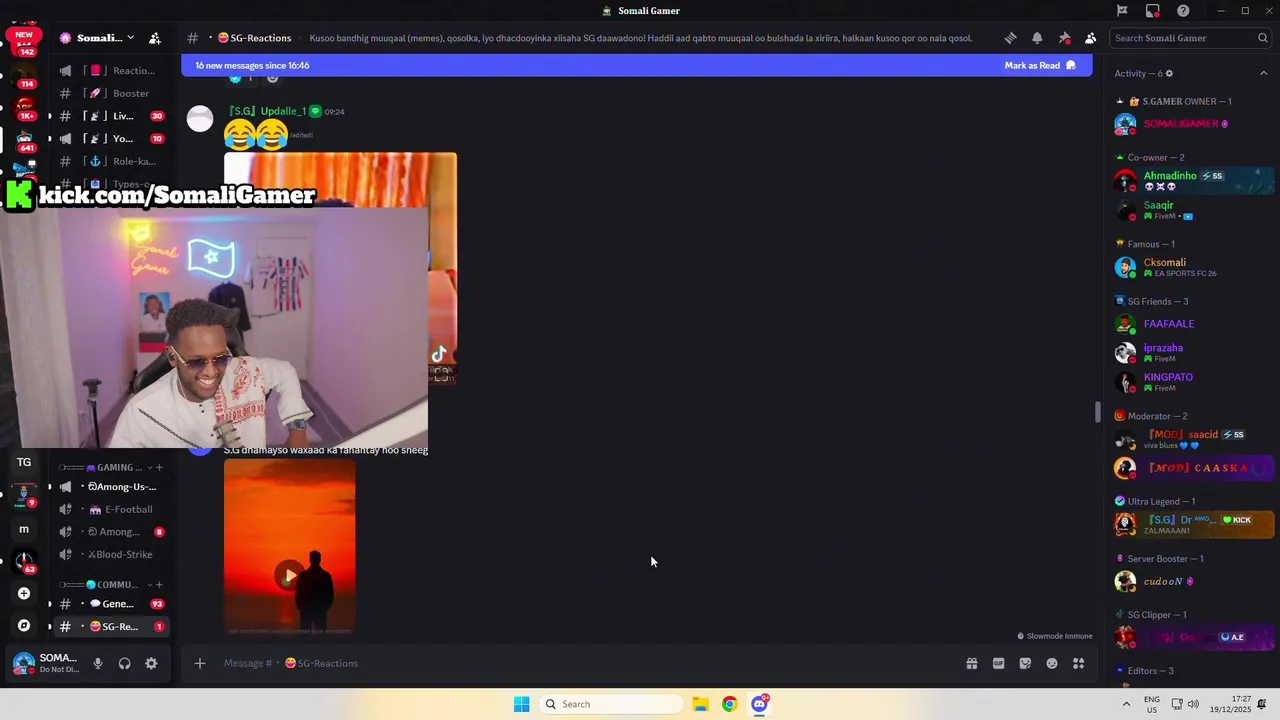Viewport: 1280px width, 720px height.
Task: Open member SOMALIGAMER in member list
Action: [x=1193, y=124]
